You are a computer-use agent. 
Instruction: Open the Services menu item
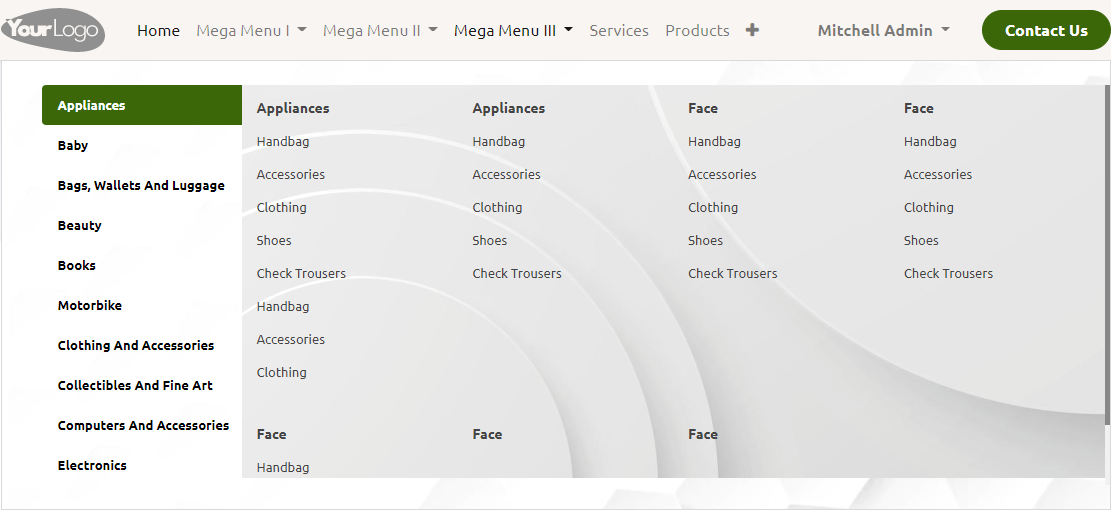tap(619, 31)
